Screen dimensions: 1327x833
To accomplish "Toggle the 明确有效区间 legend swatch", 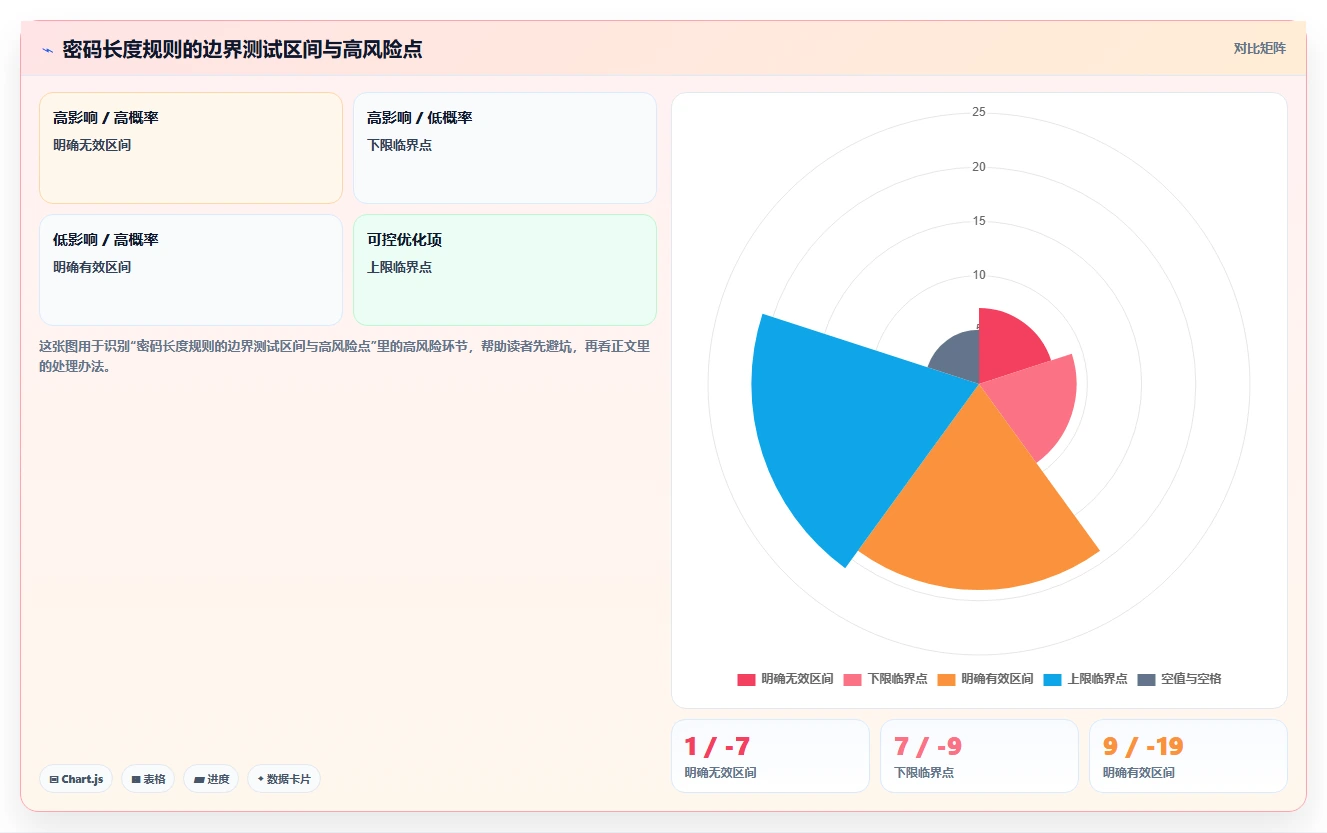I will coord(946,679).
